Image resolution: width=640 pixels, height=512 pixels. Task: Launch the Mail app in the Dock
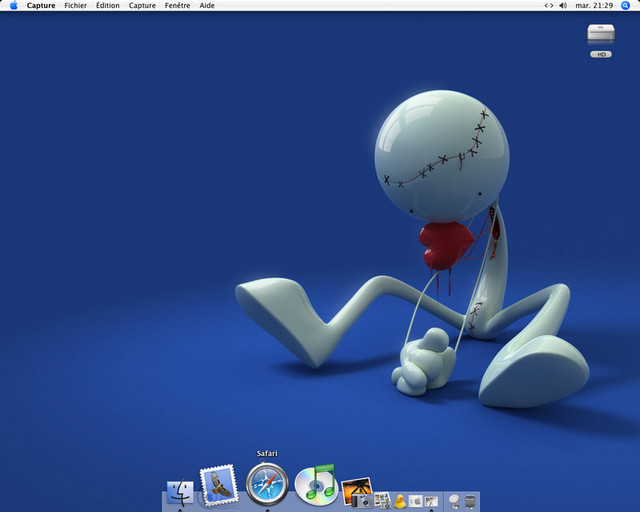pyautogui.click(x=219, y=485)
